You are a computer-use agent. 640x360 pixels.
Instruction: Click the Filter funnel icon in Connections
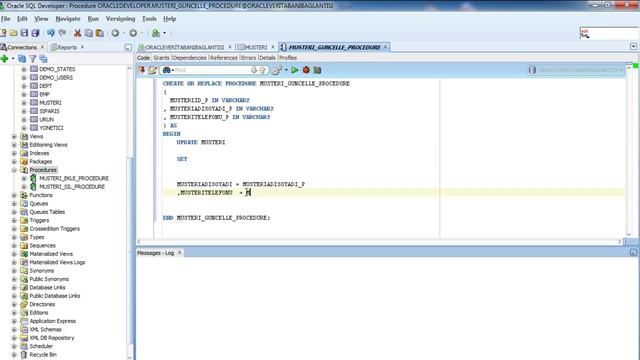coord(32,59)
